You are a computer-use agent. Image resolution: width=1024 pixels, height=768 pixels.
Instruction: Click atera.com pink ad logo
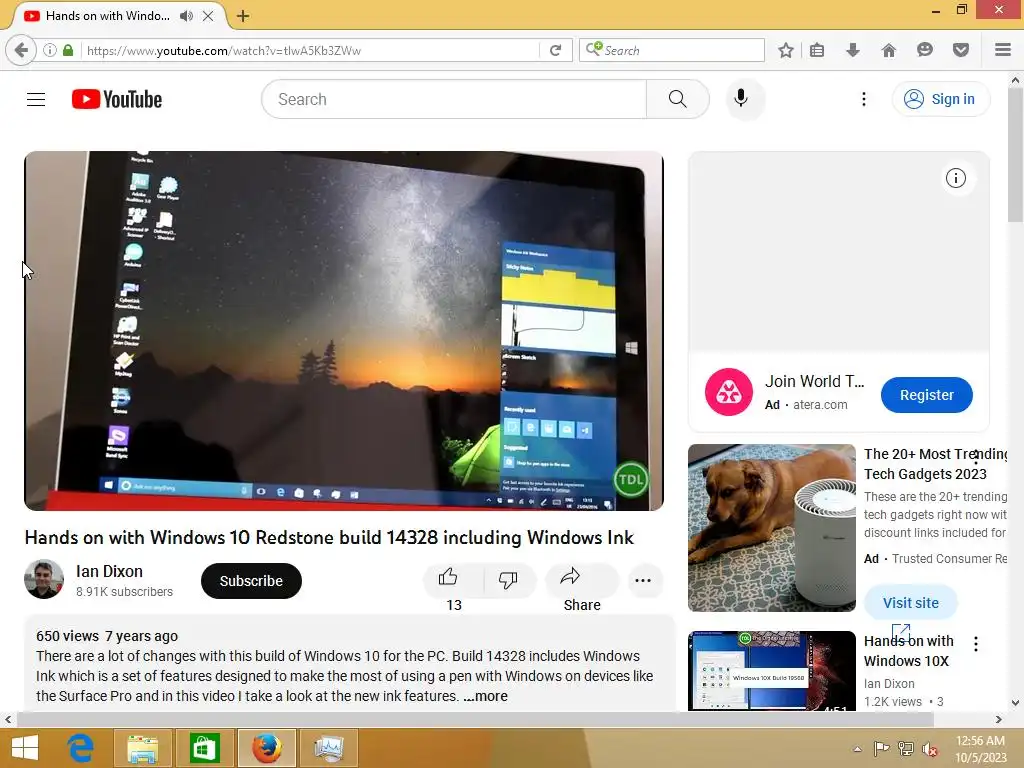tap(729, 392)
